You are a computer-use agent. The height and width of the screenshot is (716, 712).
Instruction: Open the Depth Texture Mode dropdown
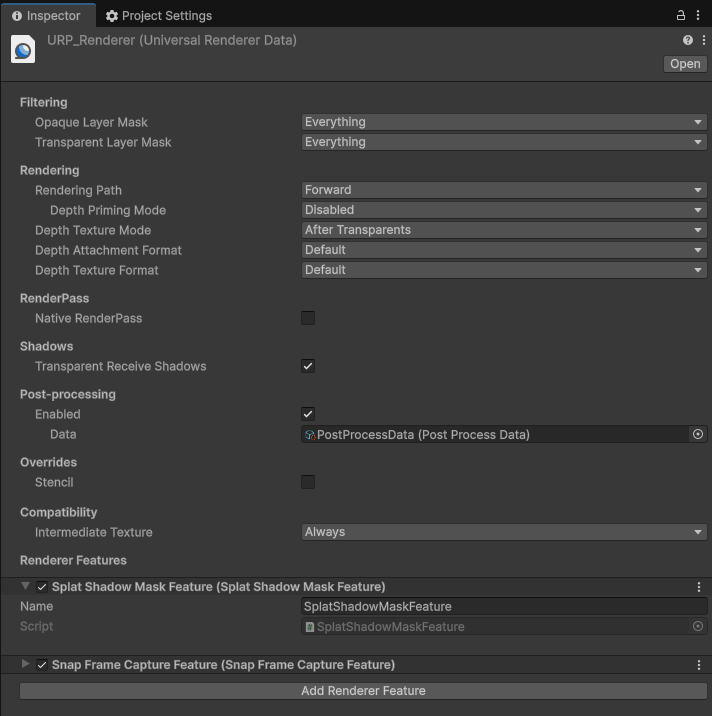pyautogui.click(x=504, y=230)
